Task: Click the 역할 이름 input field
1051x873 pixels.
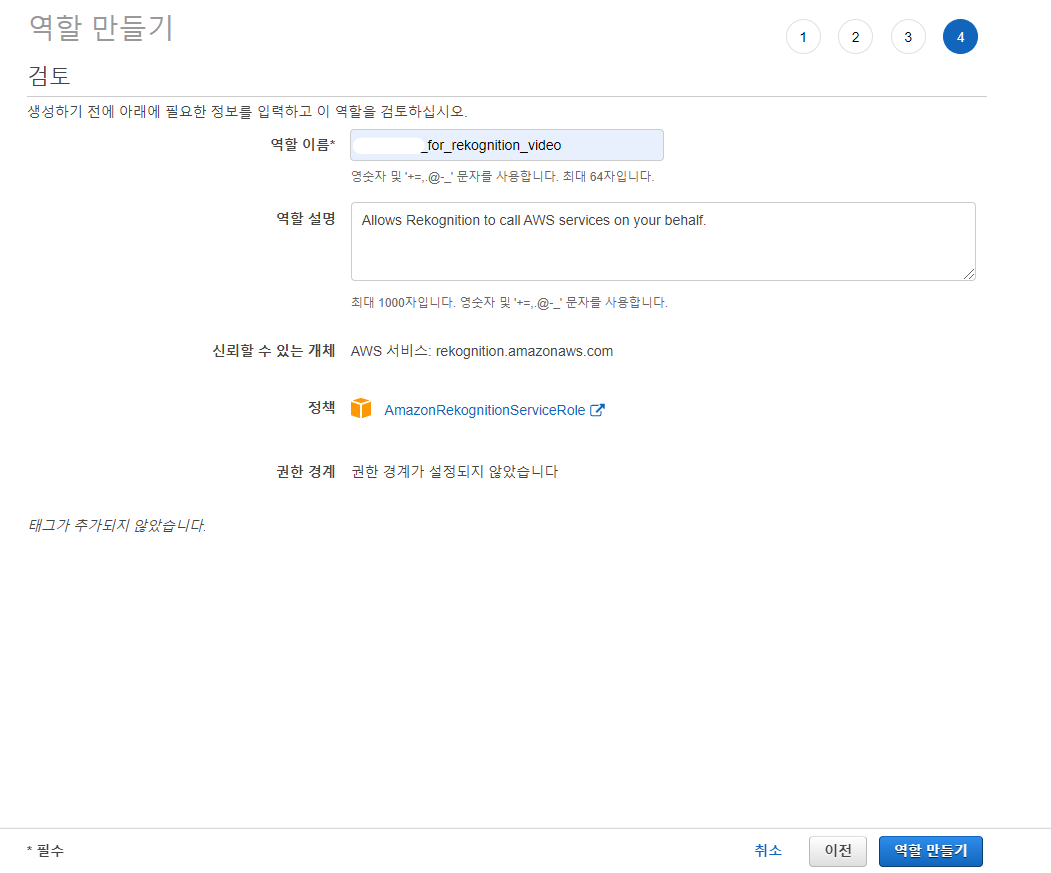Action: tap(507, 145)
